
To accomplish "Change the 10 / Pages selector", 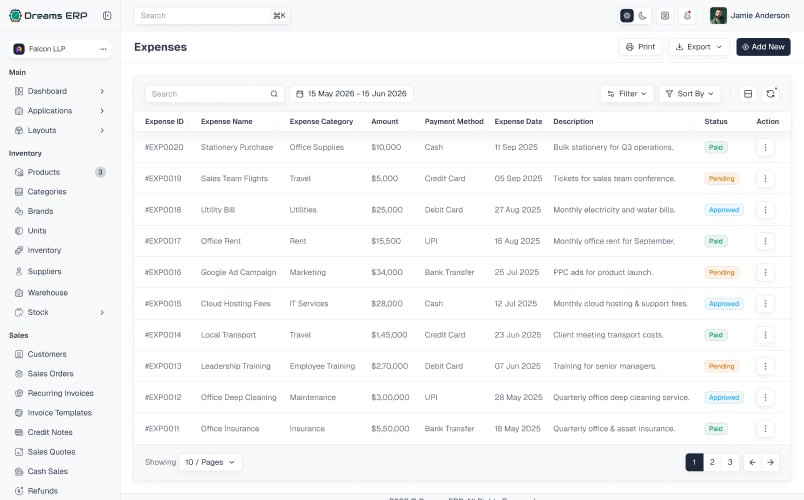I will click(210, 462).
